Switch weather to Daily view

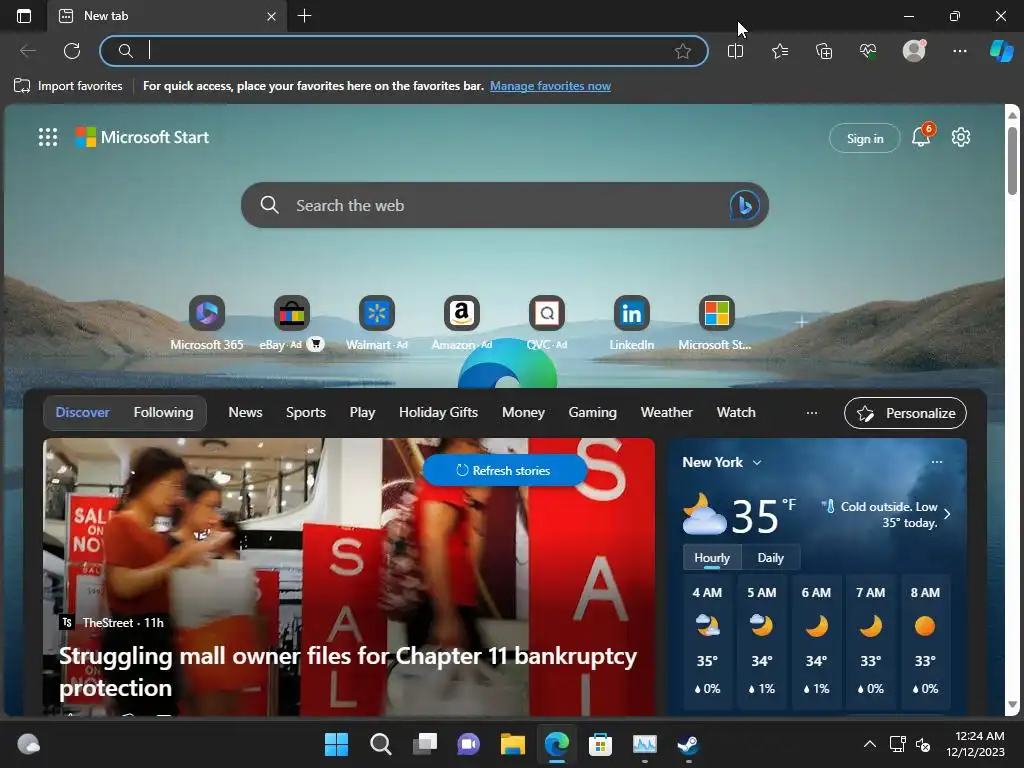(x=770, y=558)
